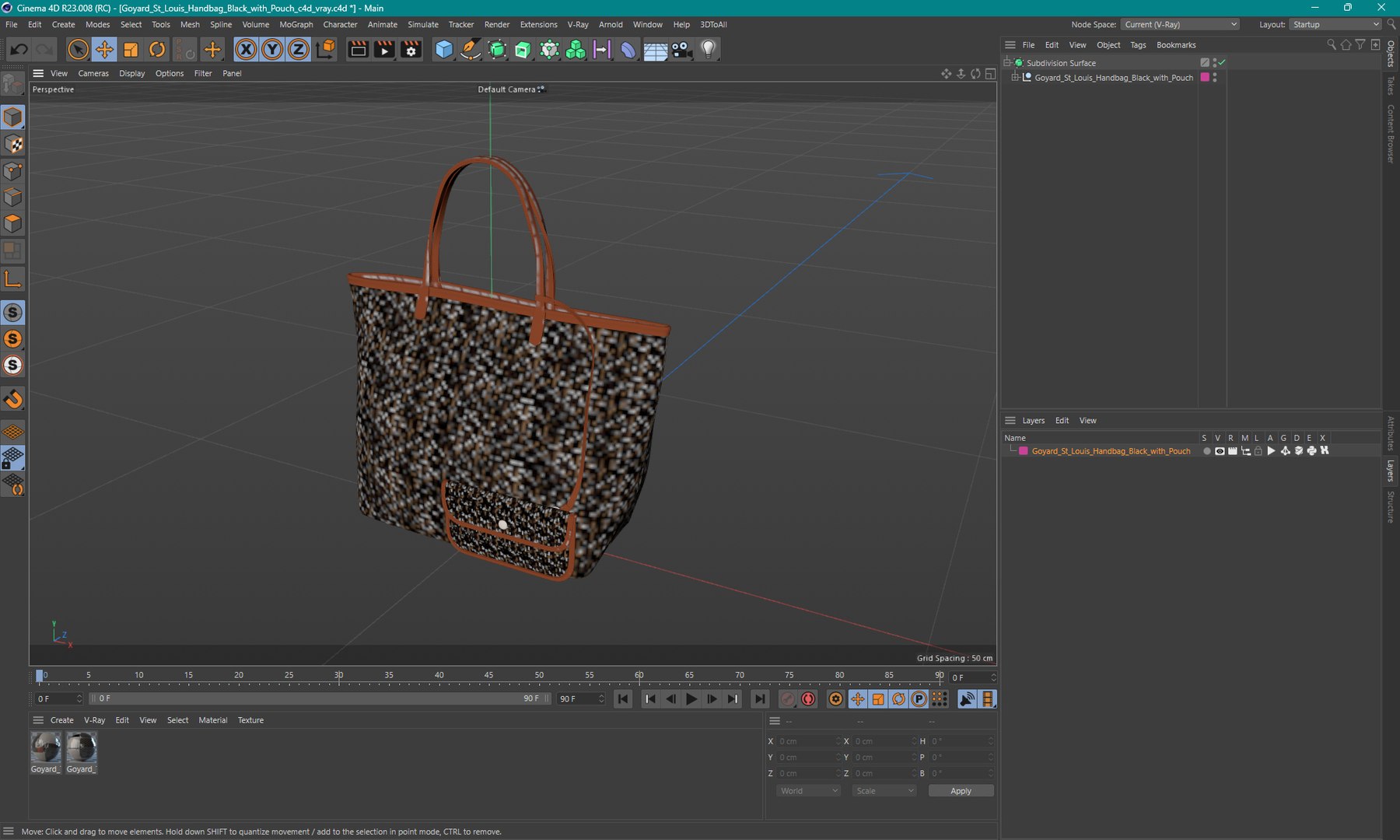The image size is (1400, 840).
Task: Enable Axis mode L icon
Action: [x=13, y=279]
